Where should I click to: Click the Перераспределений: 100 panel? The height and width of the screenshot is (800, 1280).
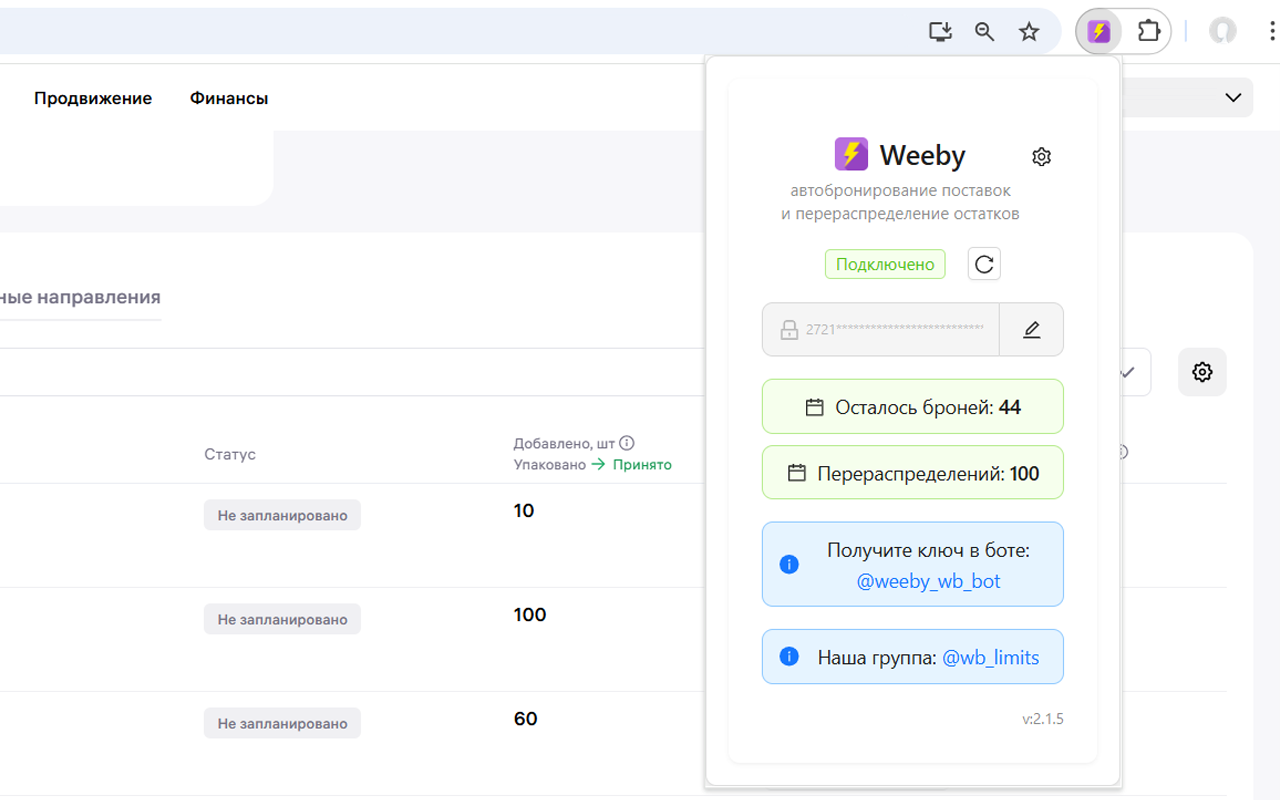pyautogui.click(x=913, y=473)
